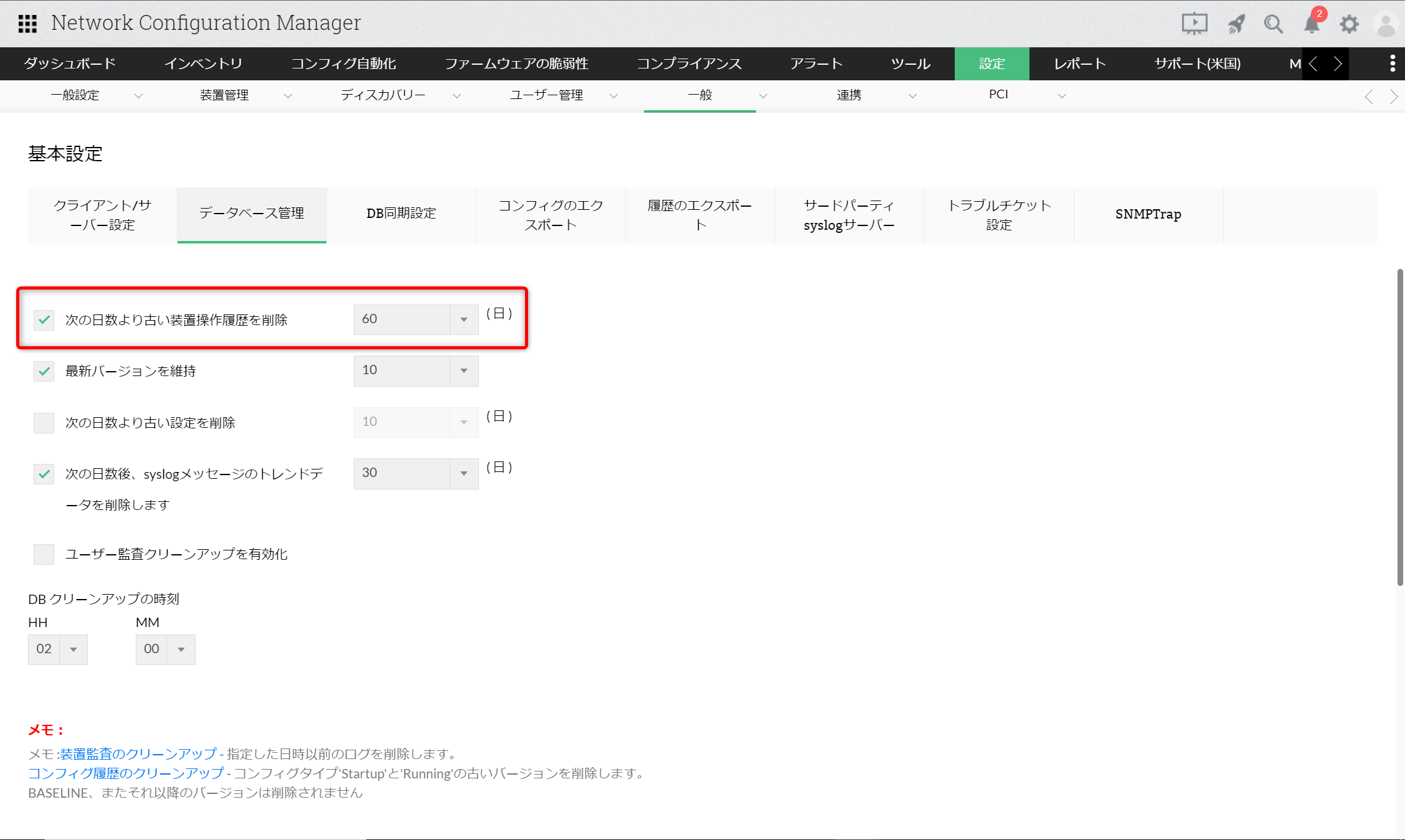Switch to the DB同期設定 tab
Image resolution: width=1405 pixels, height=840 pixels.
click(401, 214)
